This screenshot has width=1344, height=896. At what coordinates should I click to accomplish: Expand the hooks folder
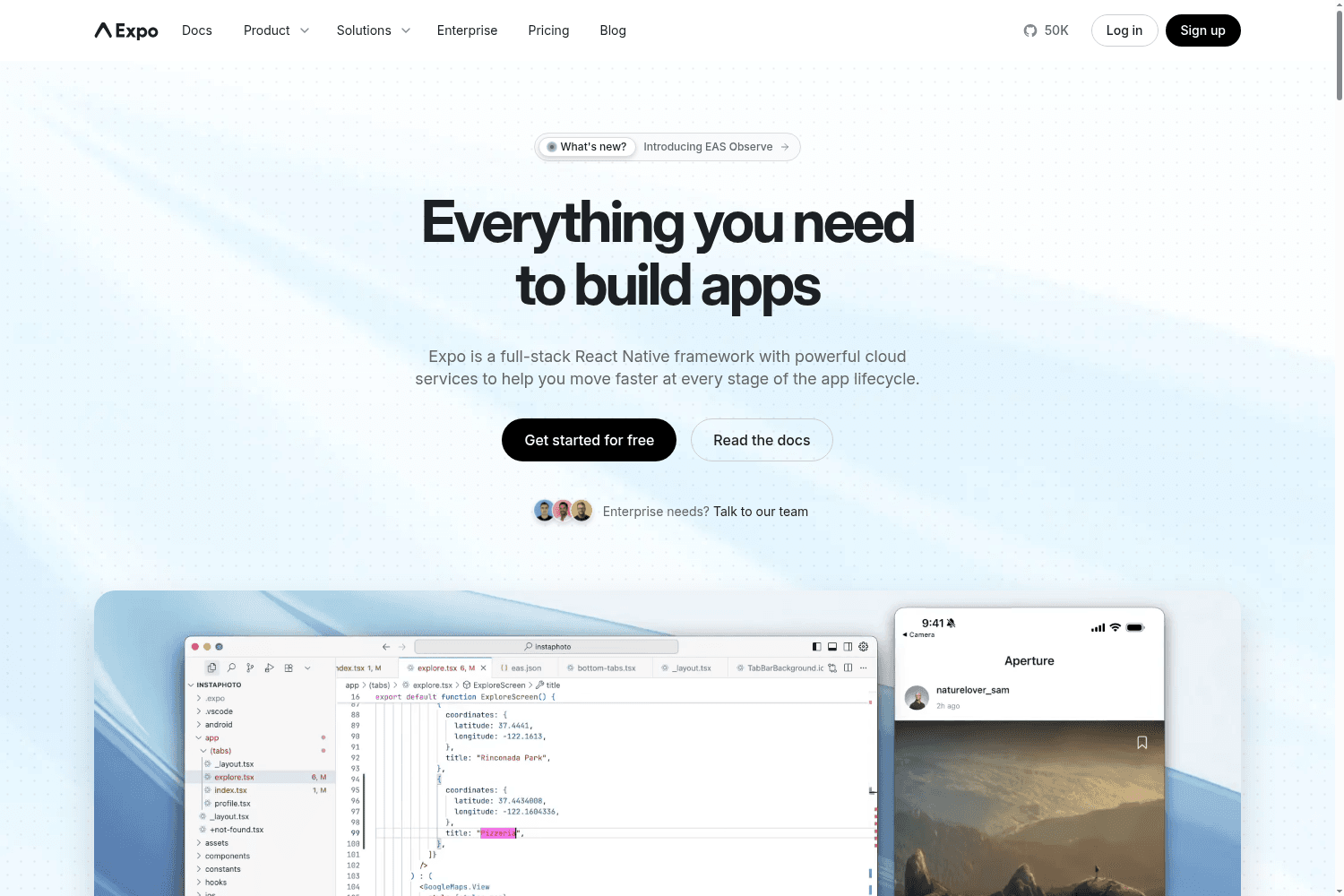(x=199, y=883)
